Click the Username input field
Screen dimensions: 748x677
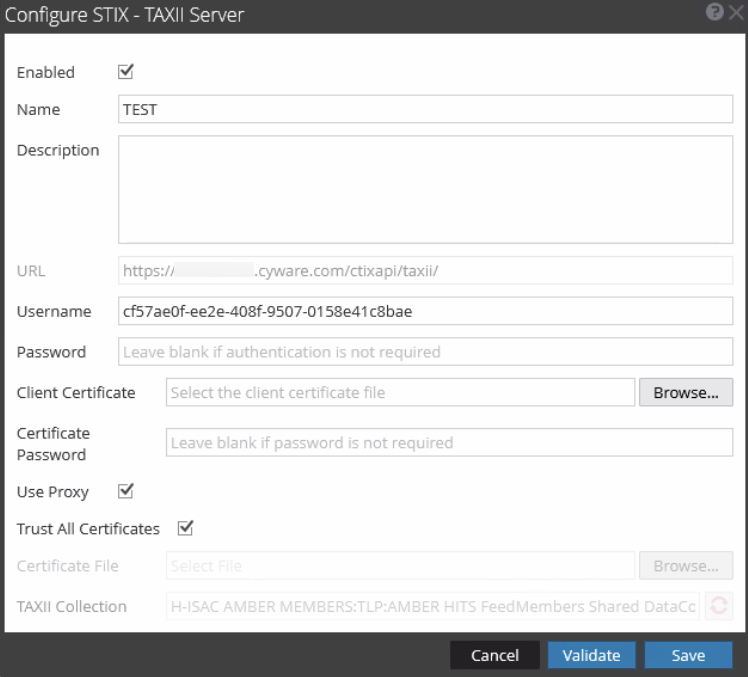tap(425, 311)
